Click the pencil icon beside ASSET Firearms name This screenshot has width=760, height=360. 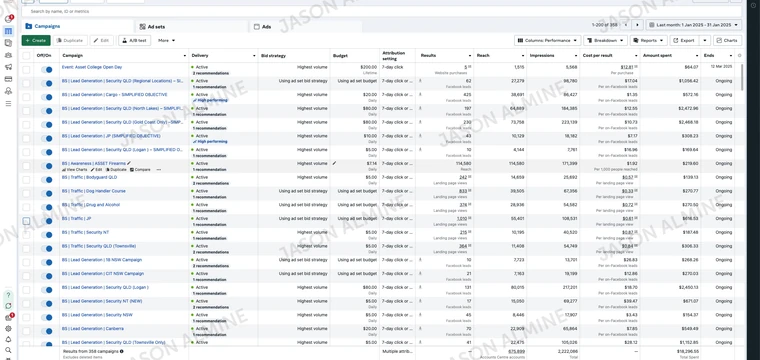pyautogui.click(x=129, y=163)
